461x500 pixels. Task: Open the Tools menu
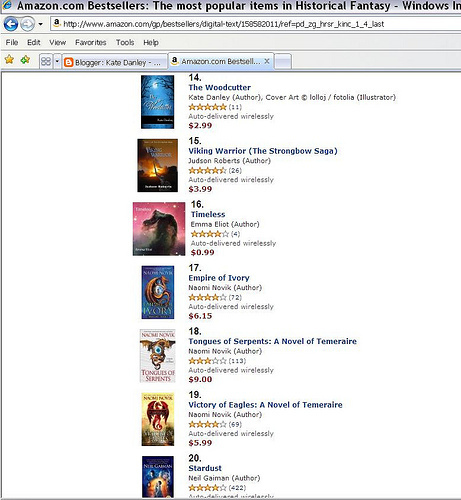pyautogui.click(x=125, y=43)
